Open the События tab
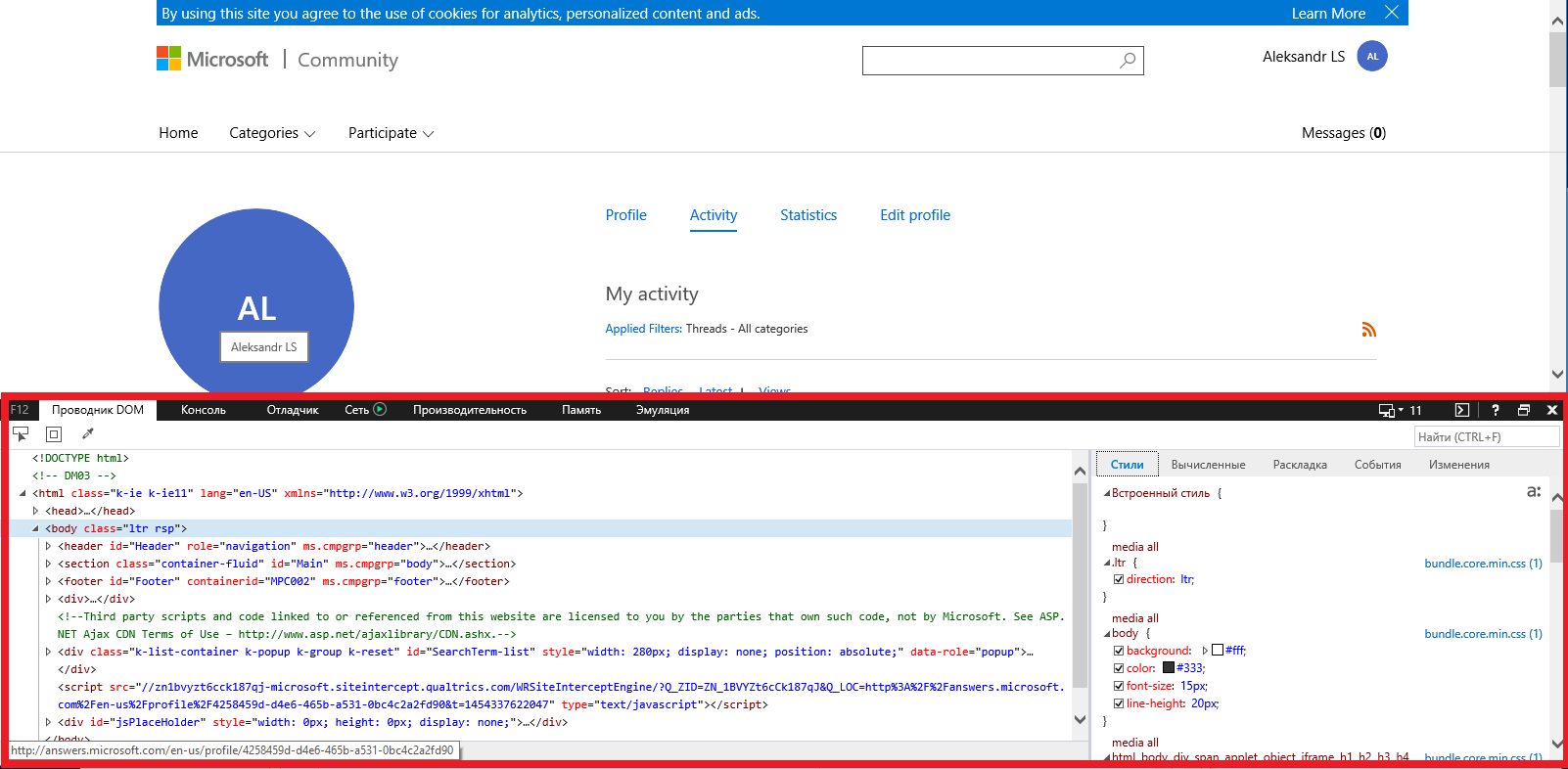1568x769 pixels. tap(1377, 465)
